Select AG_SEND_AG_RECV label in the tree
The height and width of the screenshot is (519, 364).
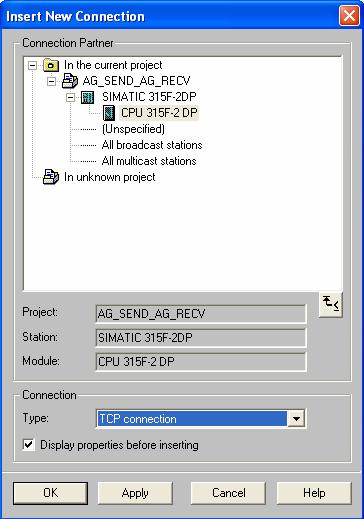point(136,81)
